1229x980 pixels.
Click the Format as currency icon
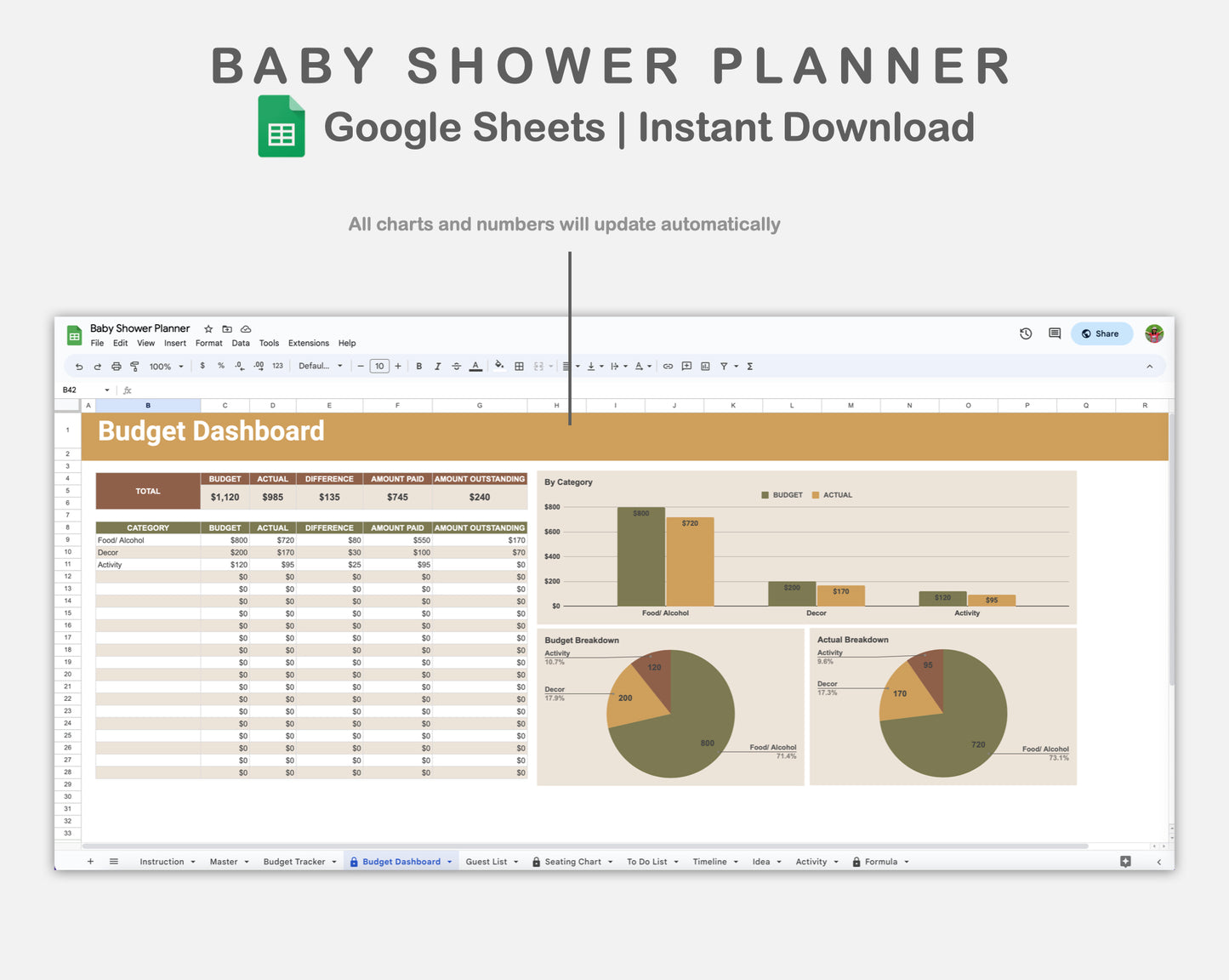(202, 366)
